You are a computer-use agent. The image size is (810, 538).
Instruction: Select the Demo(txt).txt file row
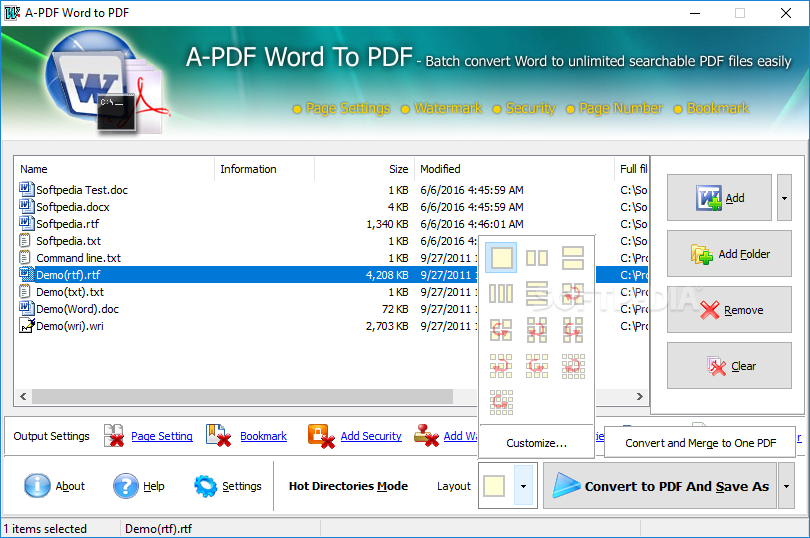[x=247, y=291]
